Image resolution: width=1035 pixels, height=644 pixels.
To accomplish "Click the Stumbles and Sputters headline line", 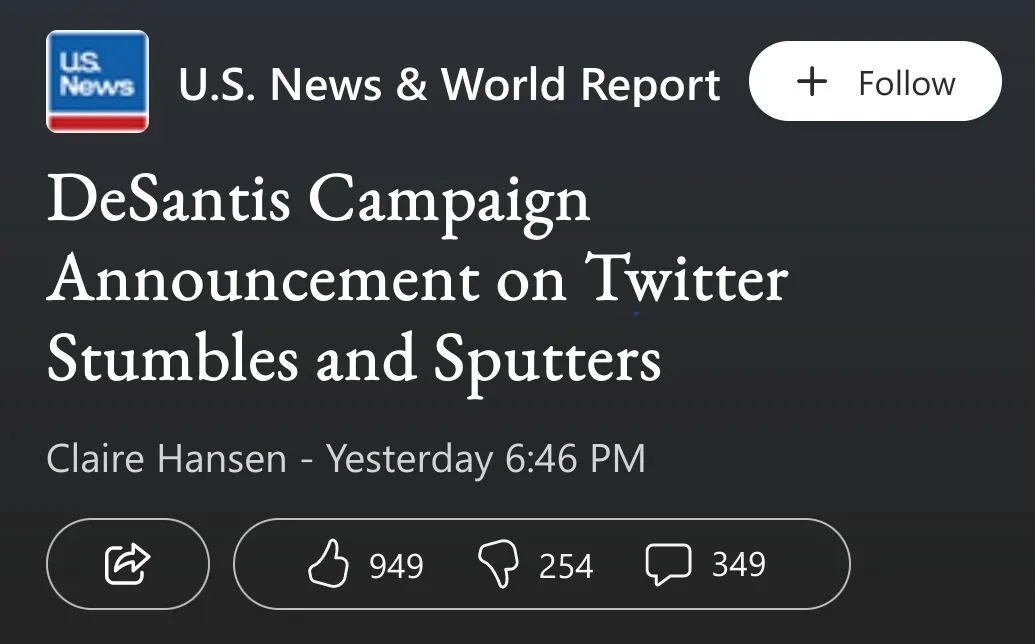I will tap(353, 358).
